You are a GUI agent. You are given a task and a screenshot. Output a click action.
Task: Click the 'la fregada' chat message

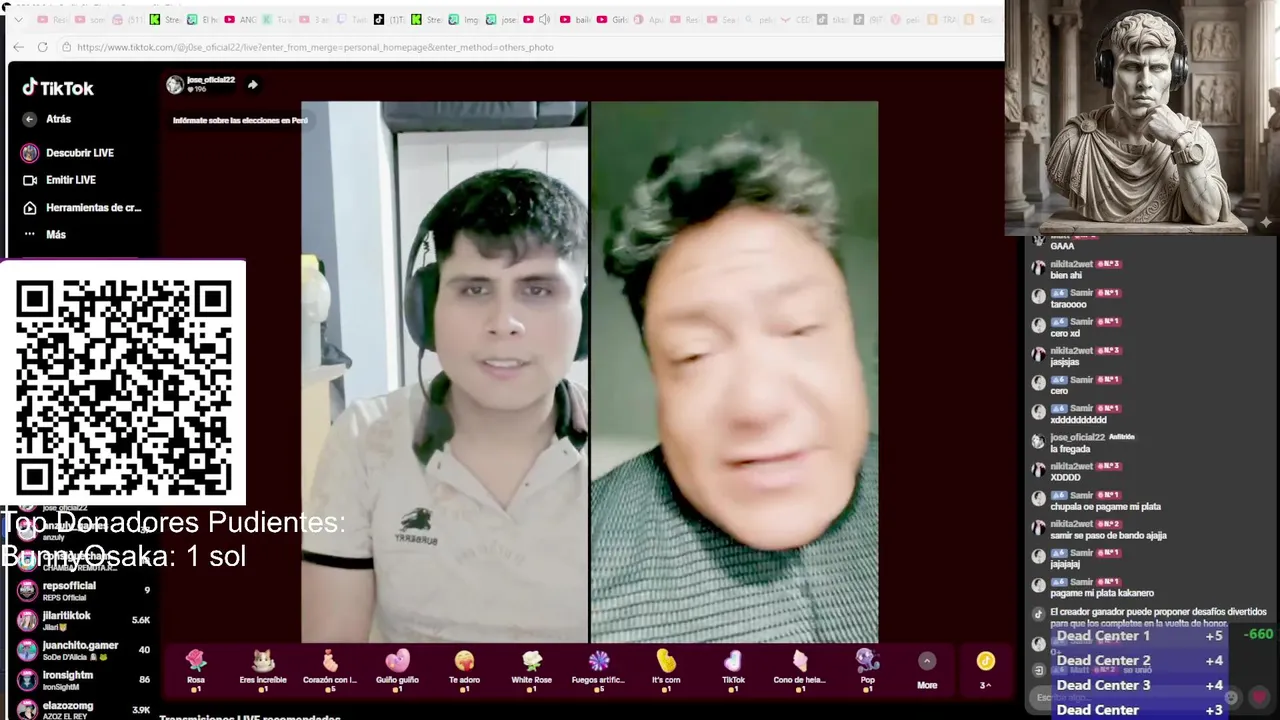click(x=1070, y=449)
